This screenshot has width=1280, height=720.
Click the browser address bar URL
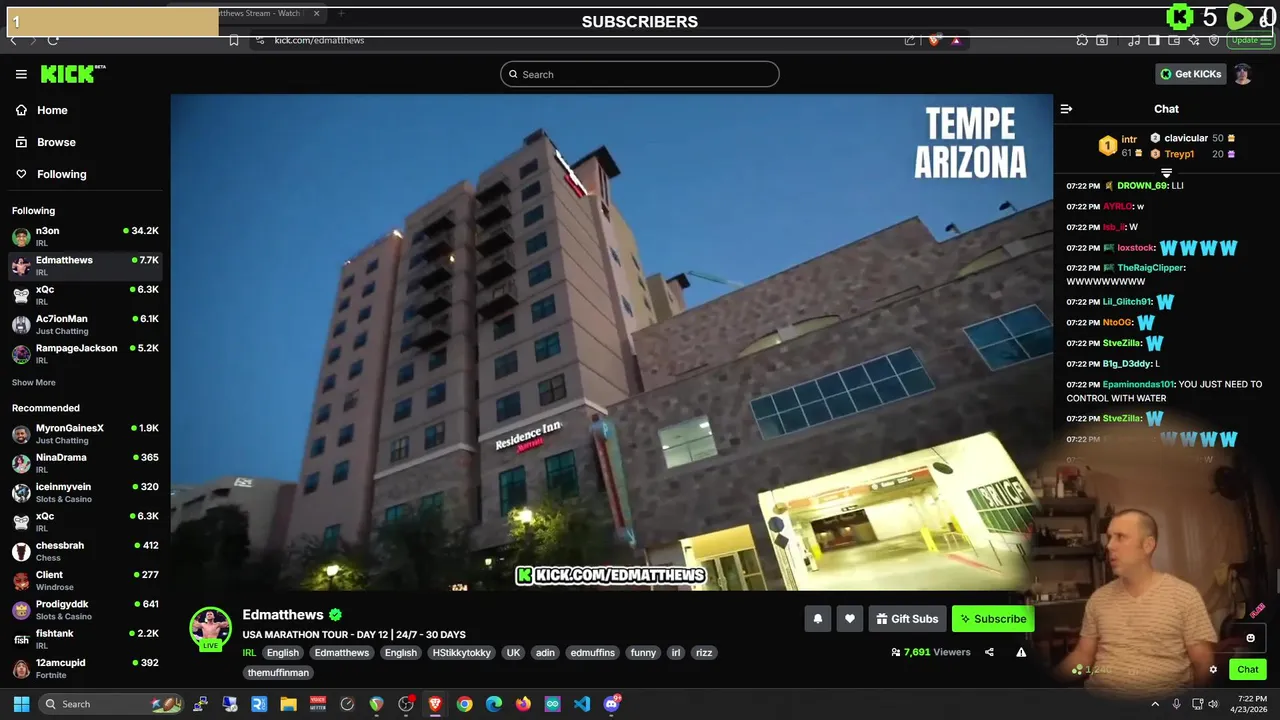pyautogui.click(x=319, y=40)
